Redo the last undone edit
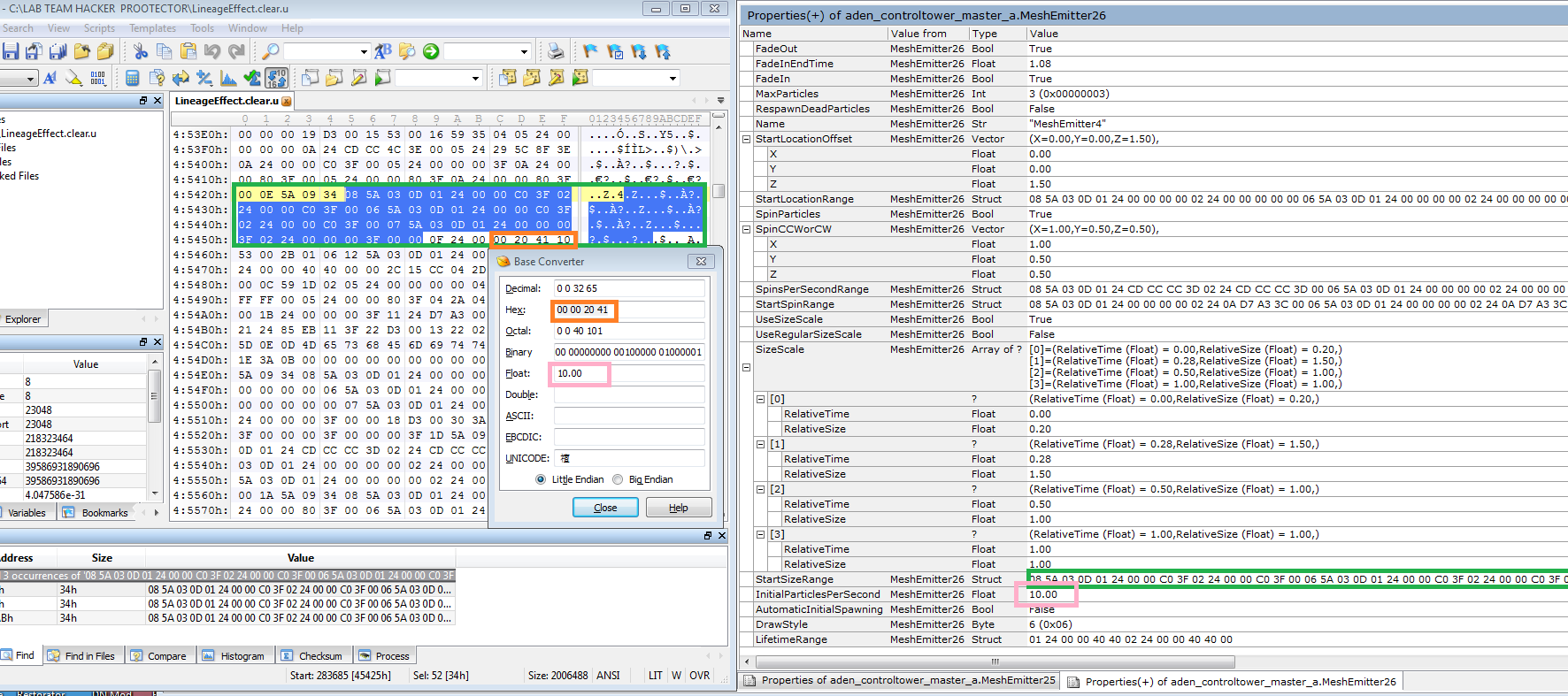This screenshot has height=696, width=1568. coord(236,51)
